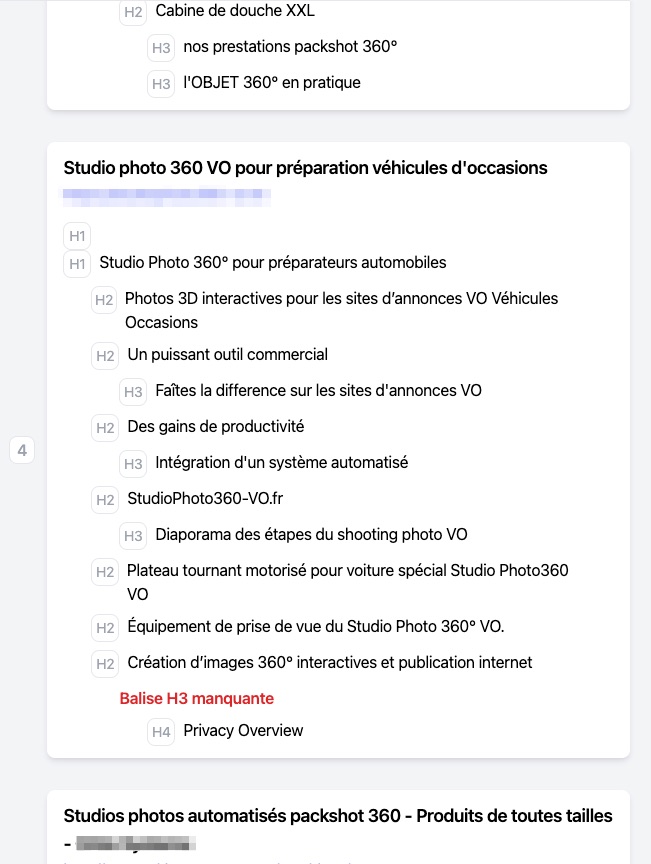651x864 pixels.
Task: Click H2 badge beside Un puissant outil commercial
Action: pos(105,356)
